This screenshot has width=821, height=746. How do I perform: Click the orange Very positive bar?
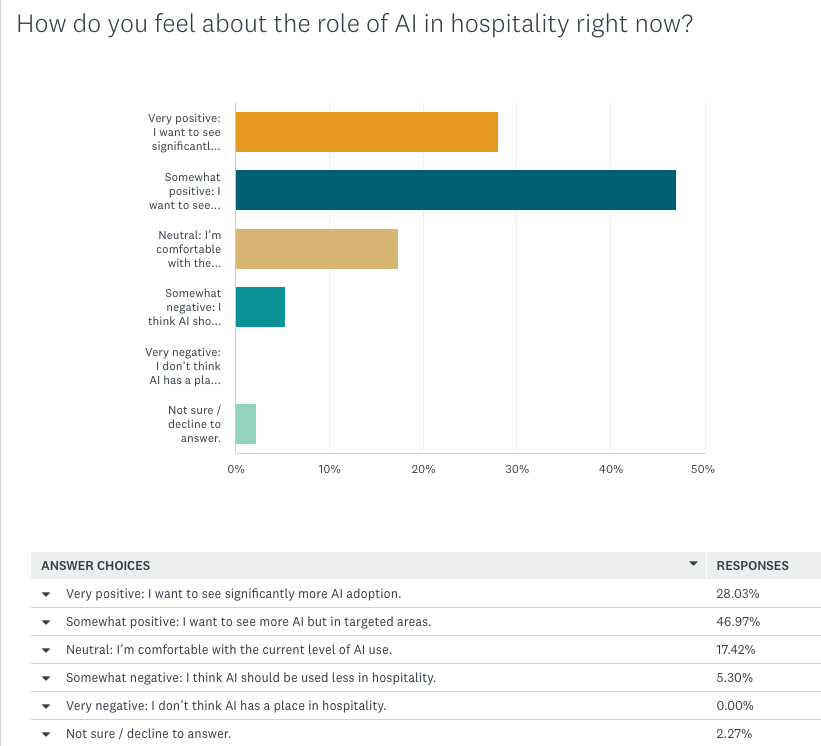[x=367, y=132]
